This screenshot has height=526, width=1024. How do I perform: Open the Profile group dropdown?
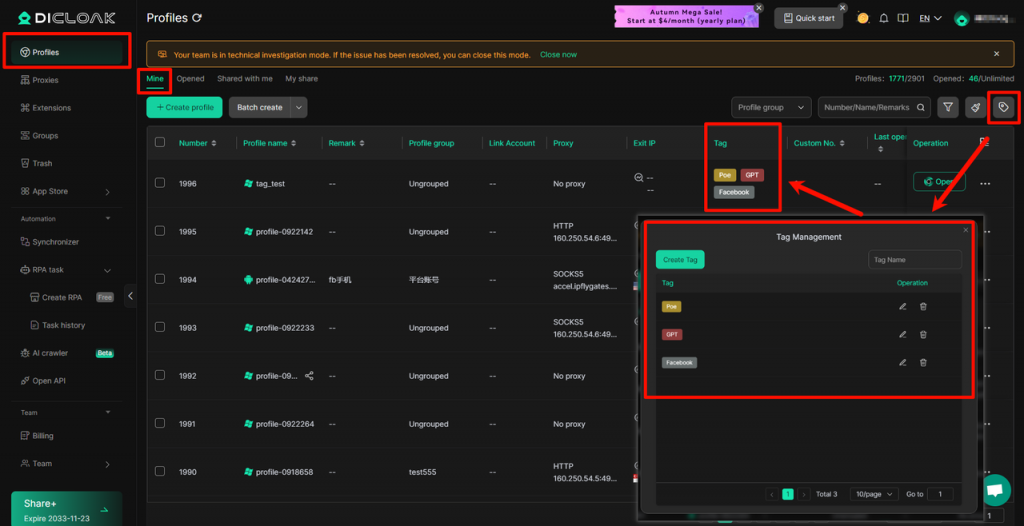(771, 107)
